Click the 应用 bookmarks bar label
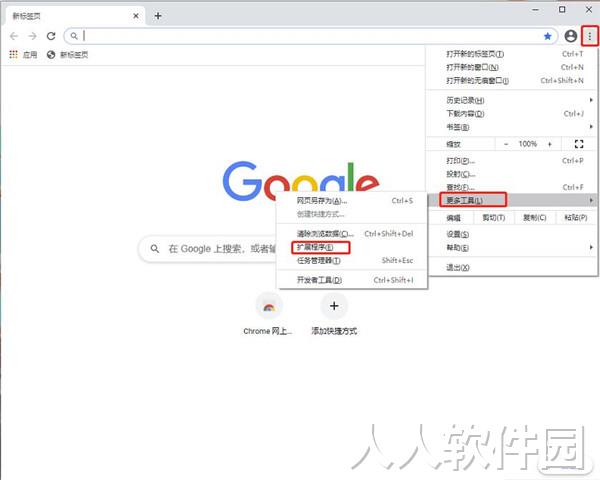The height and width of the screenshot is (480, 600). [30, 55]
